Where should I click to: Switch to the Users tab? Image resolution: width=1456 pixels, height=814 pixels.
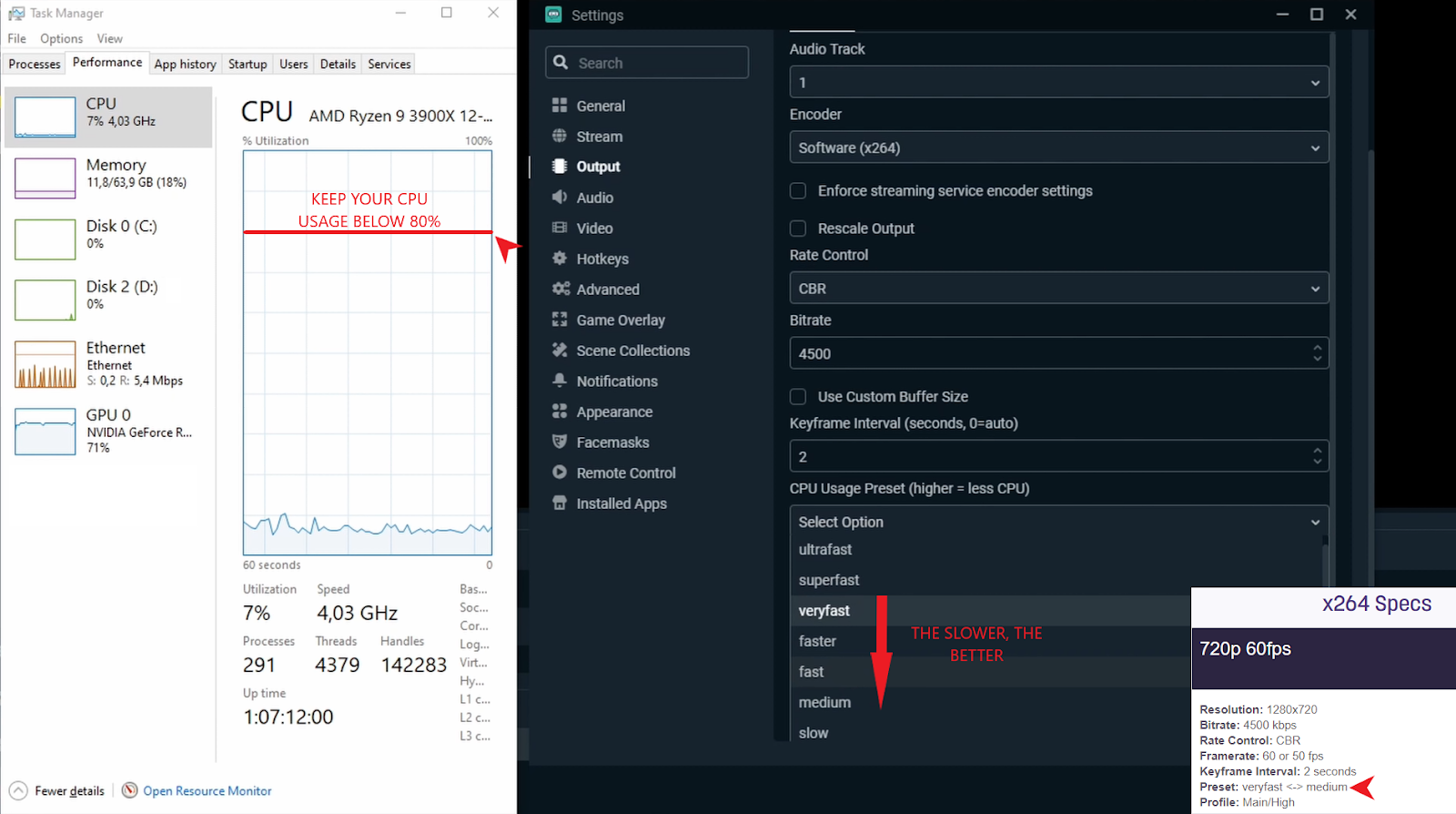[293, 64]
